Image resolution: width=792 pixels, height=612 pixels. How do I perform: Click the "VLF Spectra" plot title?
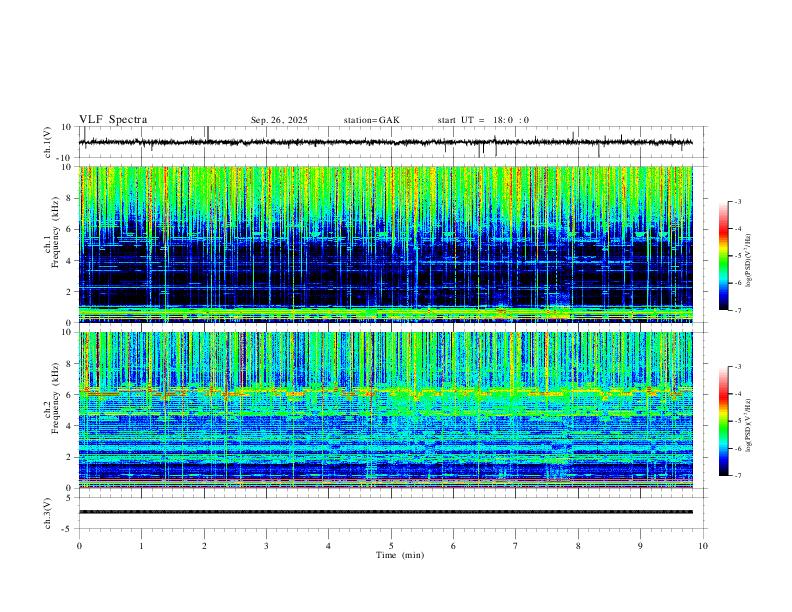pyautogui.click(x=113, y=120)
